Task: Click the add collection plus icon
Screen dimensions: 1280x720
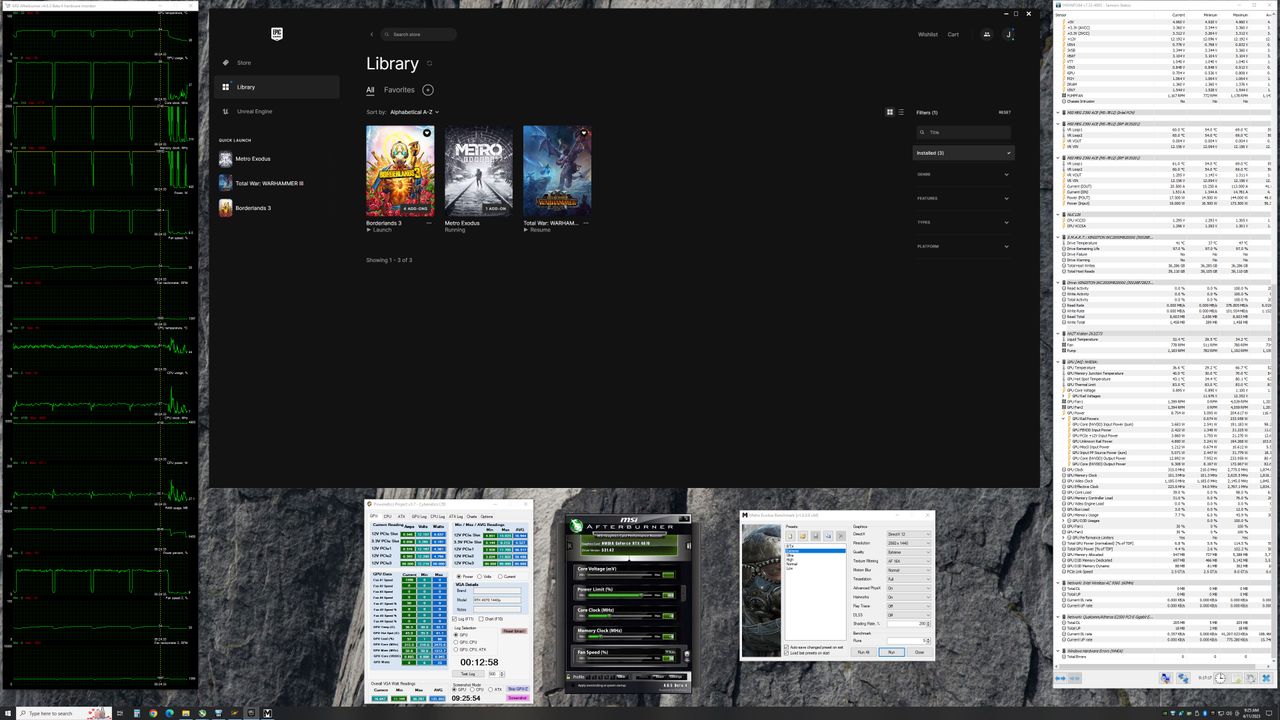Action: point(428,90)
